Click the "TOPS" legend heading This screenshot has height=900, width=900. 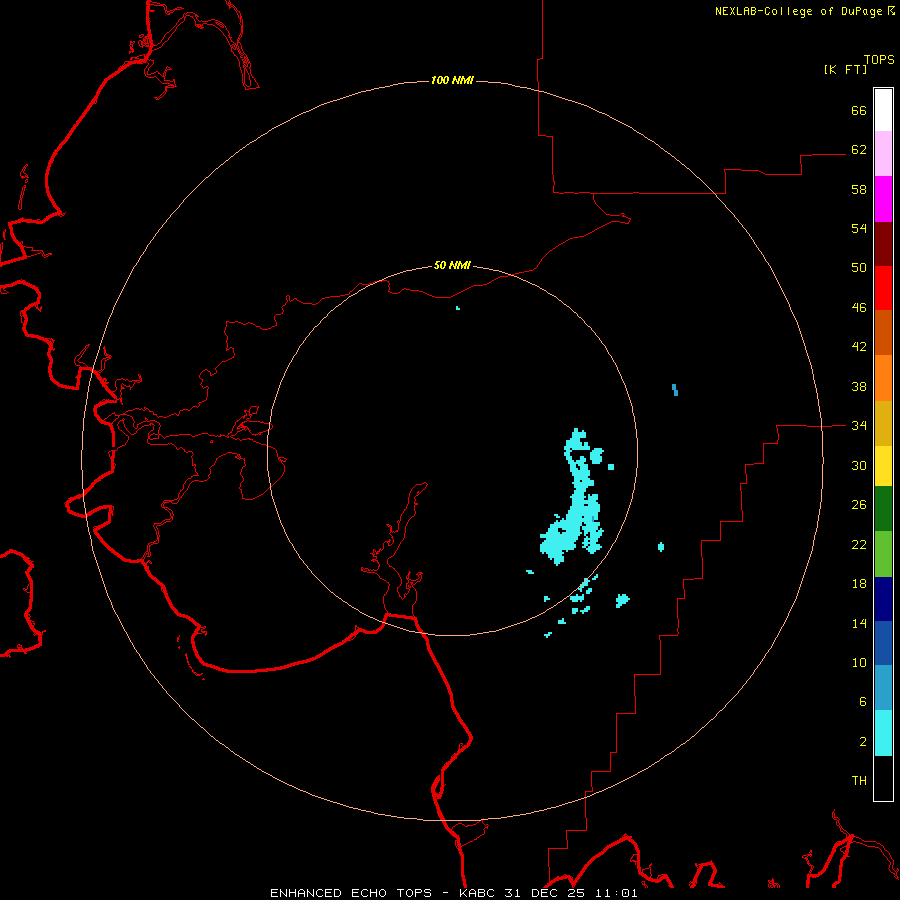[879, 59]
